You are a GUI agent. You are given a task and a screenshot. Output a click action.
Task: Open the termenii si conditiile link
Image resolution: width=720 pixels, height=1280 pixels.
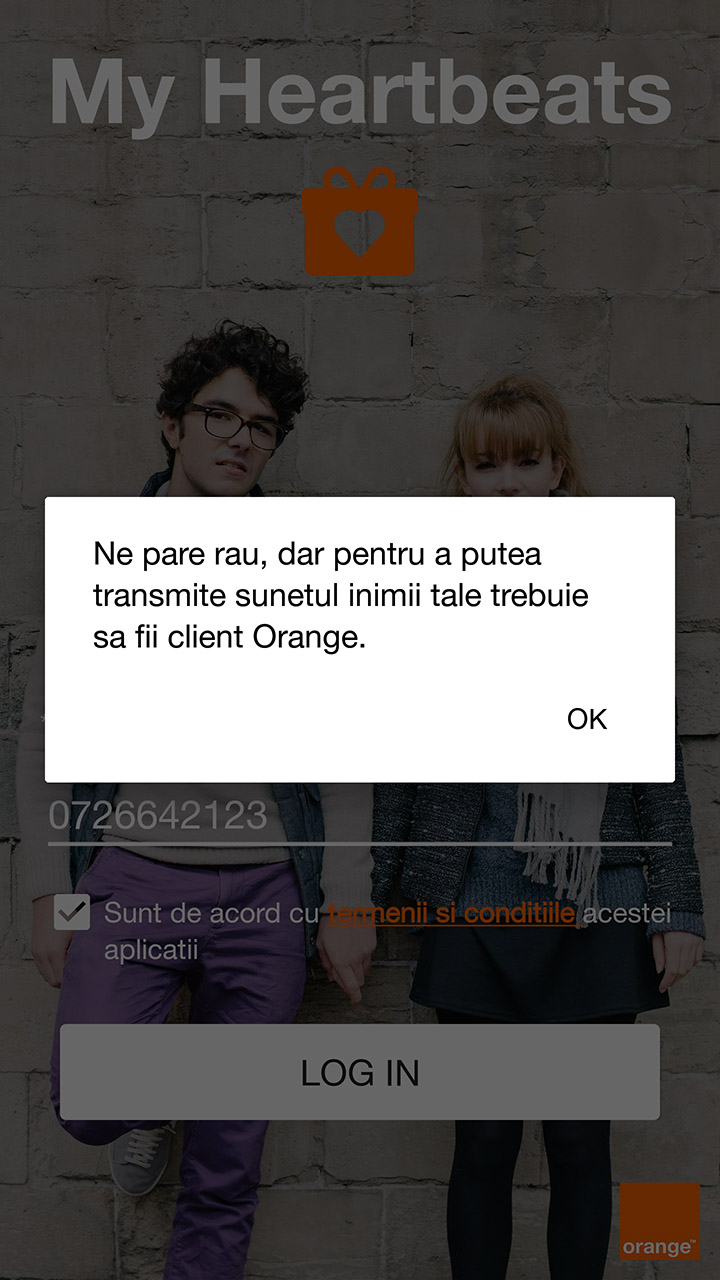pyautogui.click(x=452, y=913)
